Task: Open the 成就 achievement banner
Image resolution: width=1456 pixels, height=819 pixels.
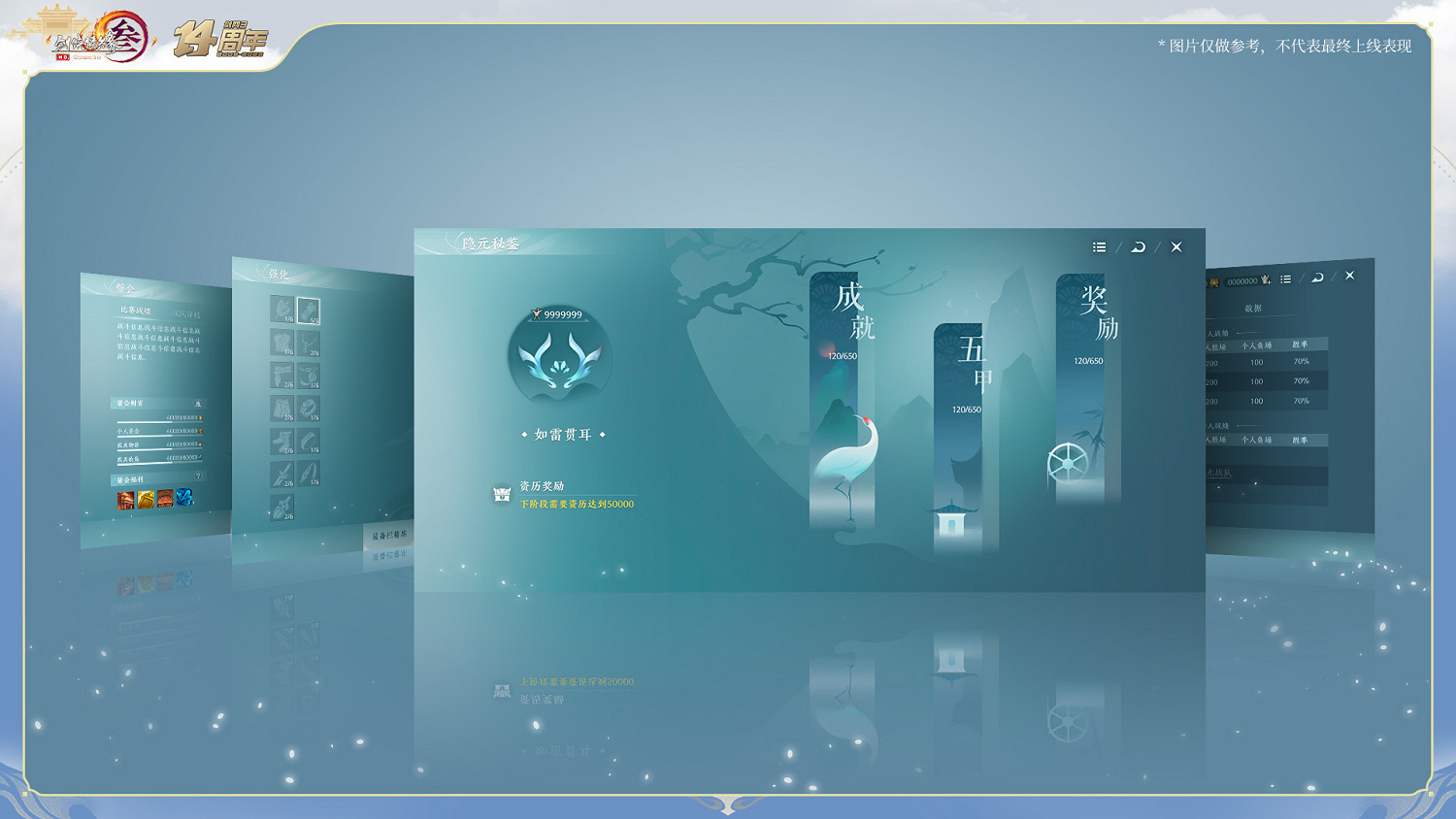Action: (x=842, y=398)
